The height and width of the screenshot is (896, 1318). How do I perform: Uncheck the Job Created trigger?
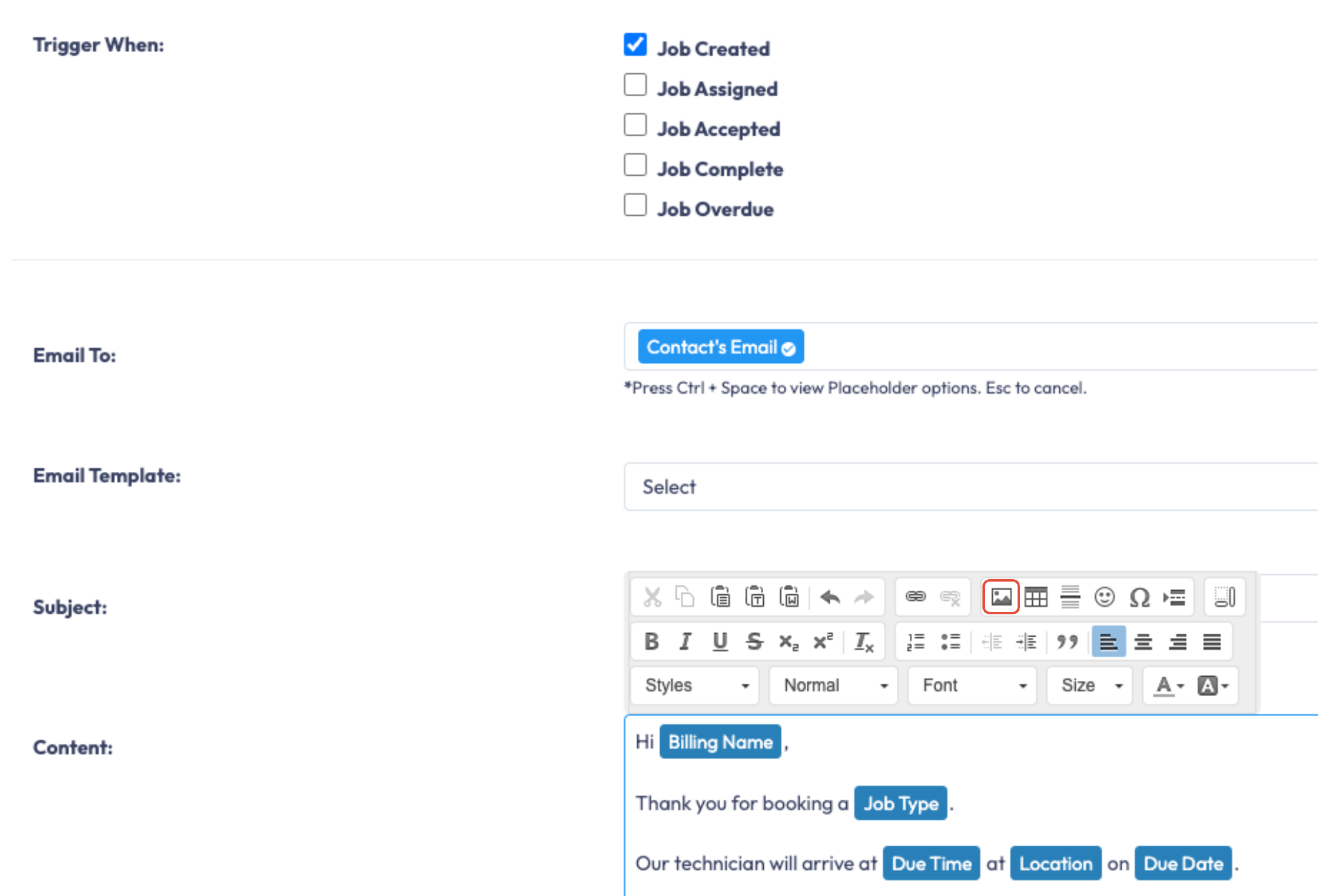point(635,45)
